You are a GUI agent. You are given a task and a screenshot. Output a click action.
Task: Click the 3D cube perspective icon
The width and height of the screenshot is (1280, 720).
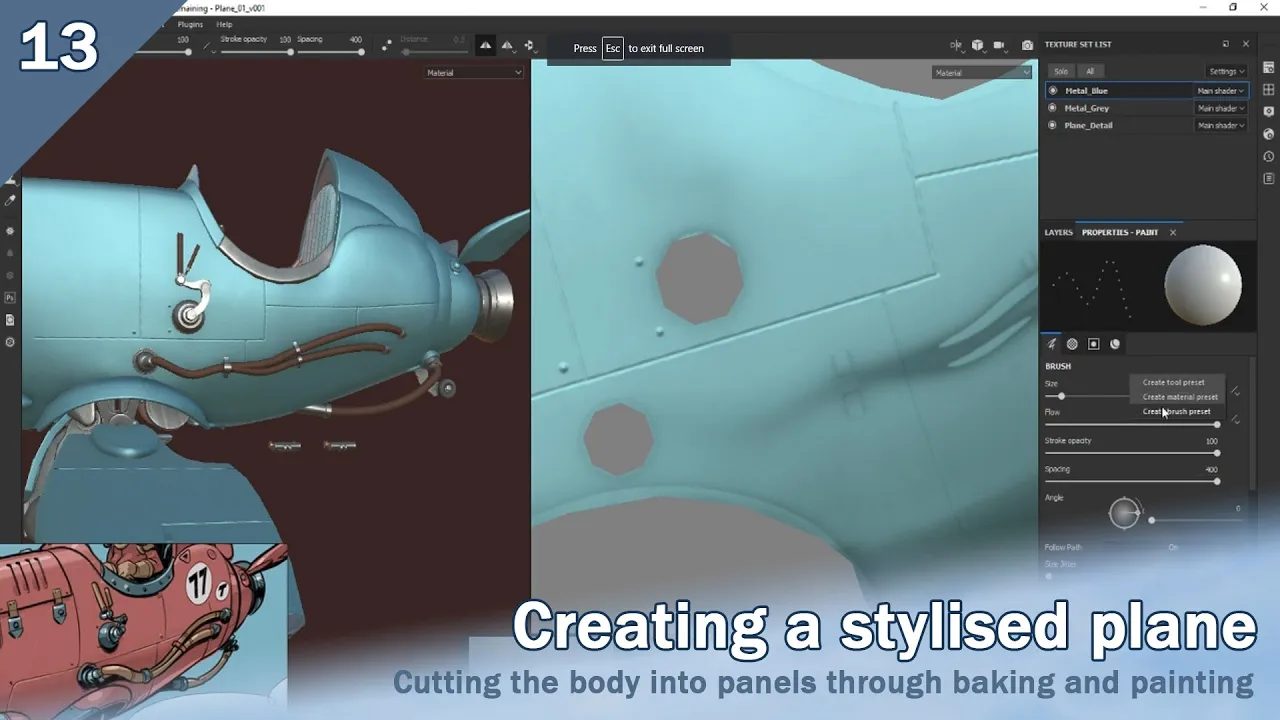click(x=977, y=45)
